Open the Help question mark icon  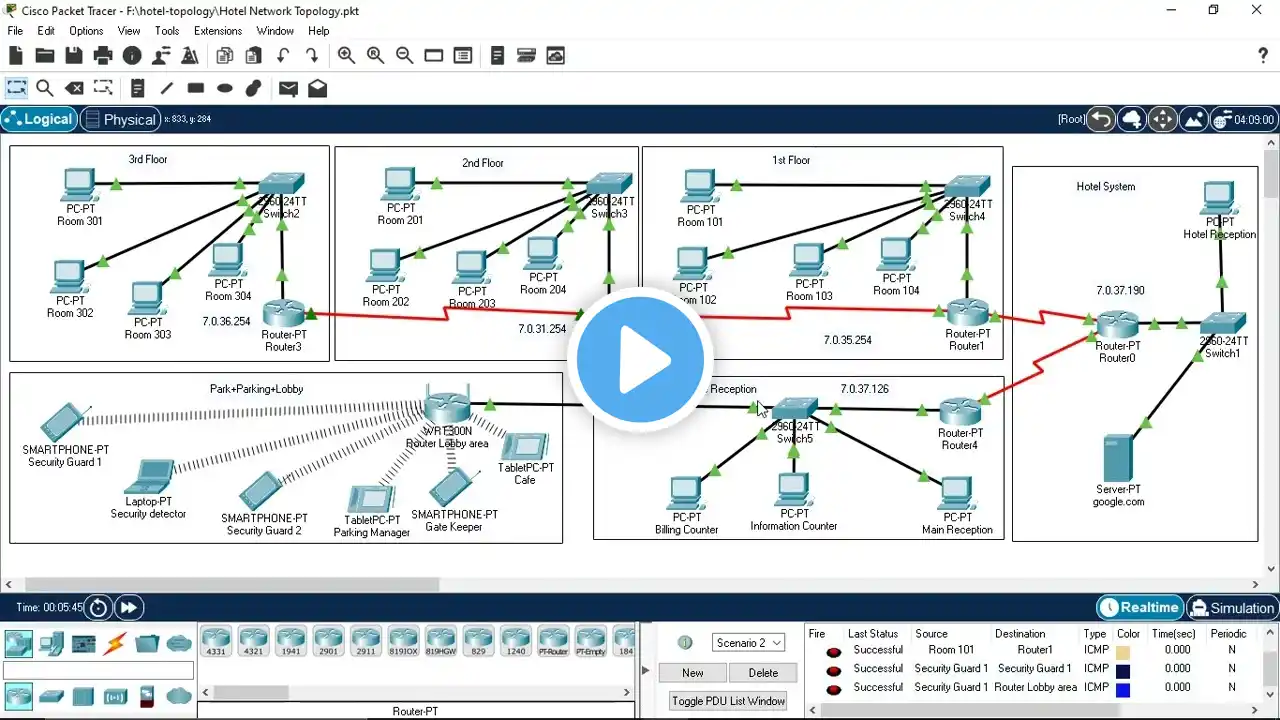coord(1262,56)
